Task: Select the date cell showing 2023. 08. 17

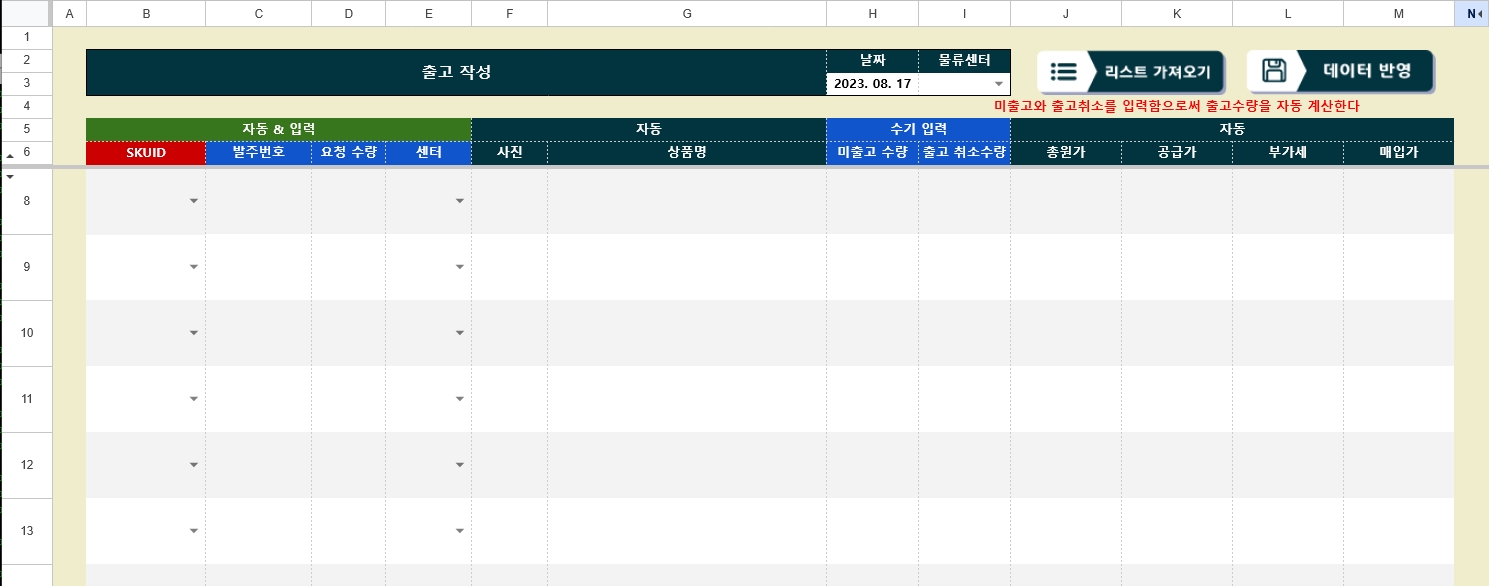Action: pos(871,83)
